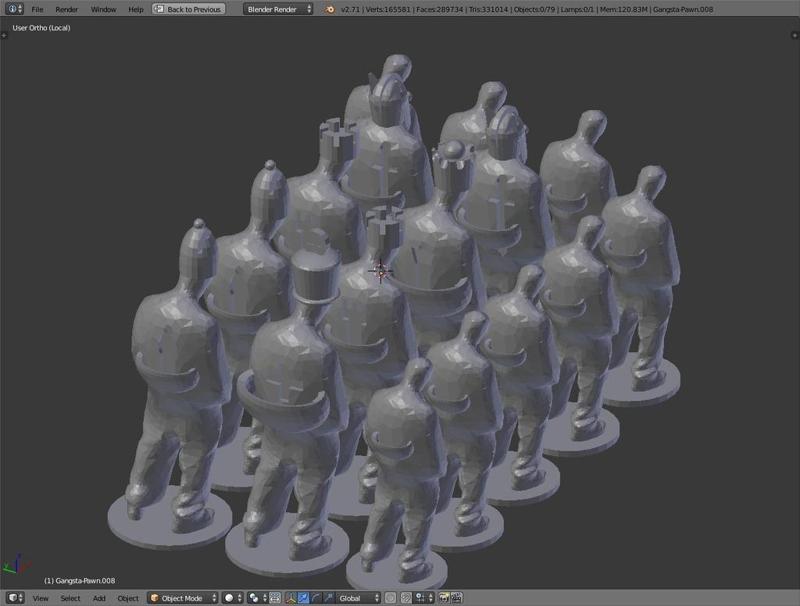Open the Object Mode dropdown
This screenshot has height=606, width=800.
183,598
